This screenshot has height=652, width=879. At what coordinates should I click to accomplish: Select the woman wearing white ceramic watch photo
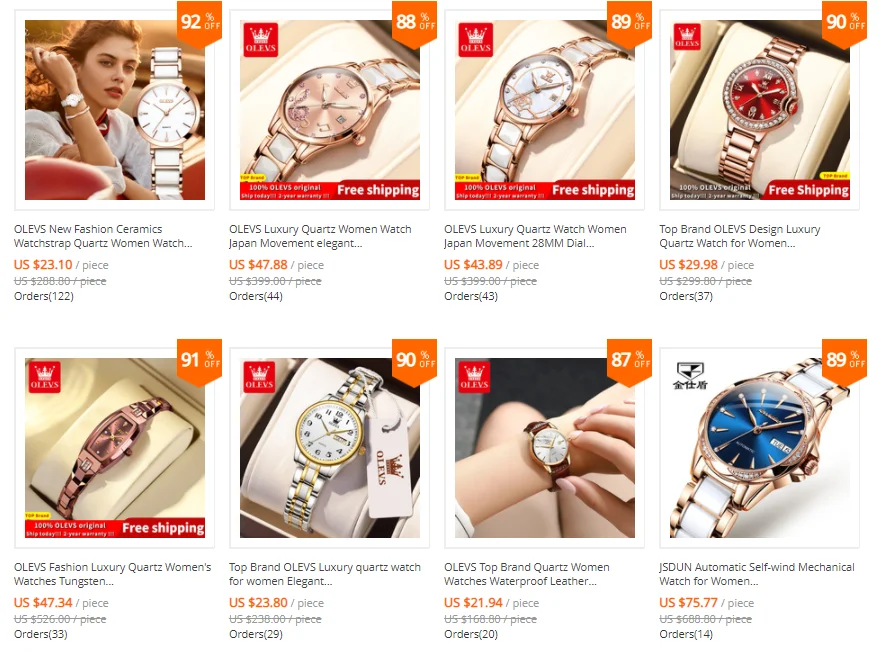(x=114, y=110)
